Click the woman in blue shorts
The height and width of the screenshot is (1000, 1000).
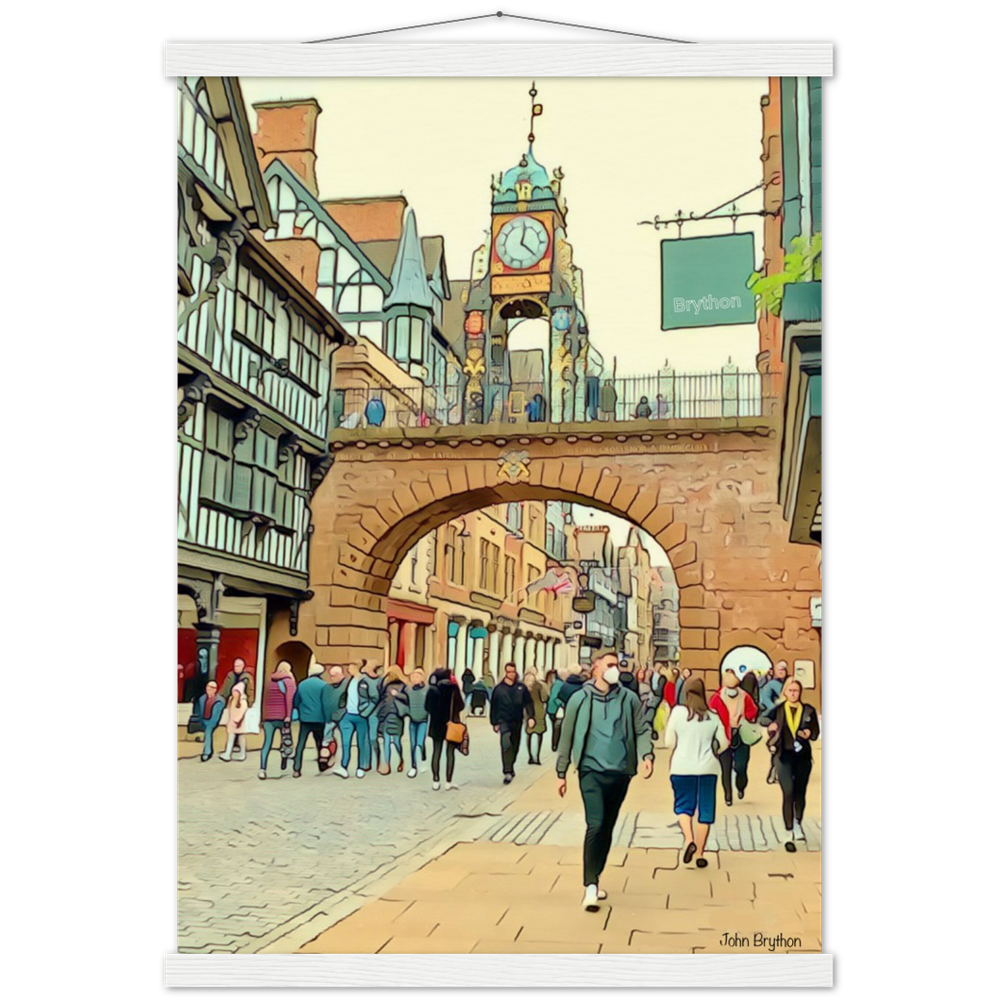pos(694,770)
